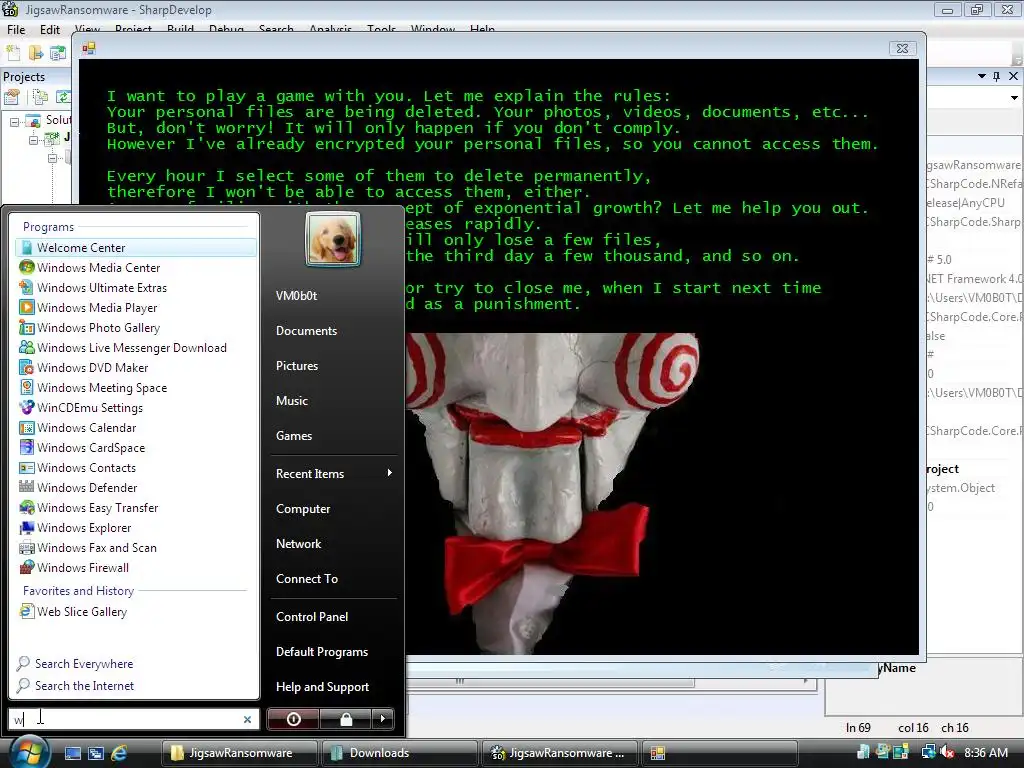This screenshot has height=768, width=1024.
Task: Open Computer from Start menu
Action: (303, 509)
